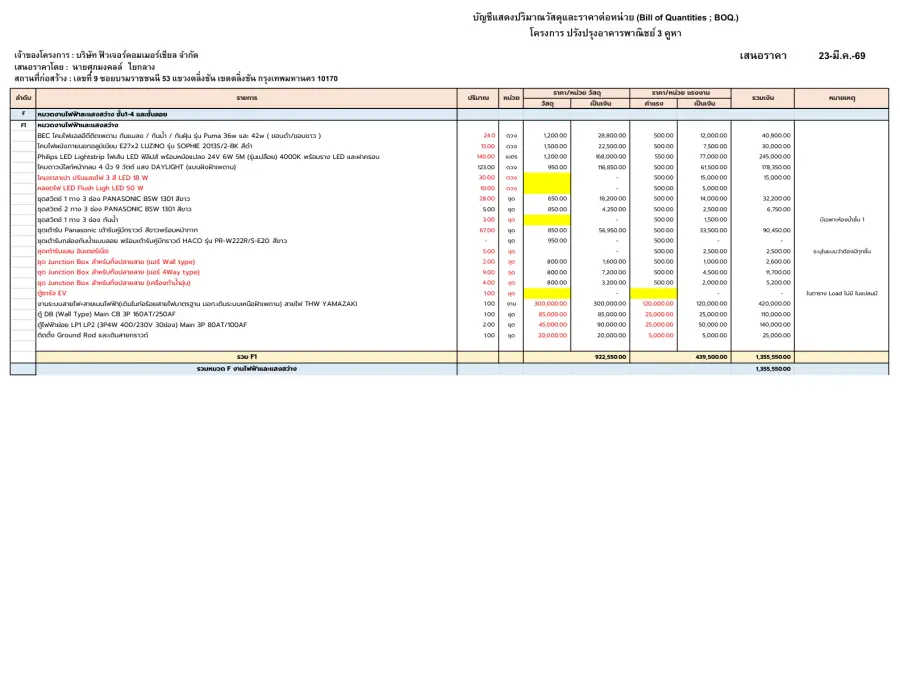Screen dimensions: 900x695
Task: Click the 'Junction Box ... Wall type' item
Action: point(116,262)
